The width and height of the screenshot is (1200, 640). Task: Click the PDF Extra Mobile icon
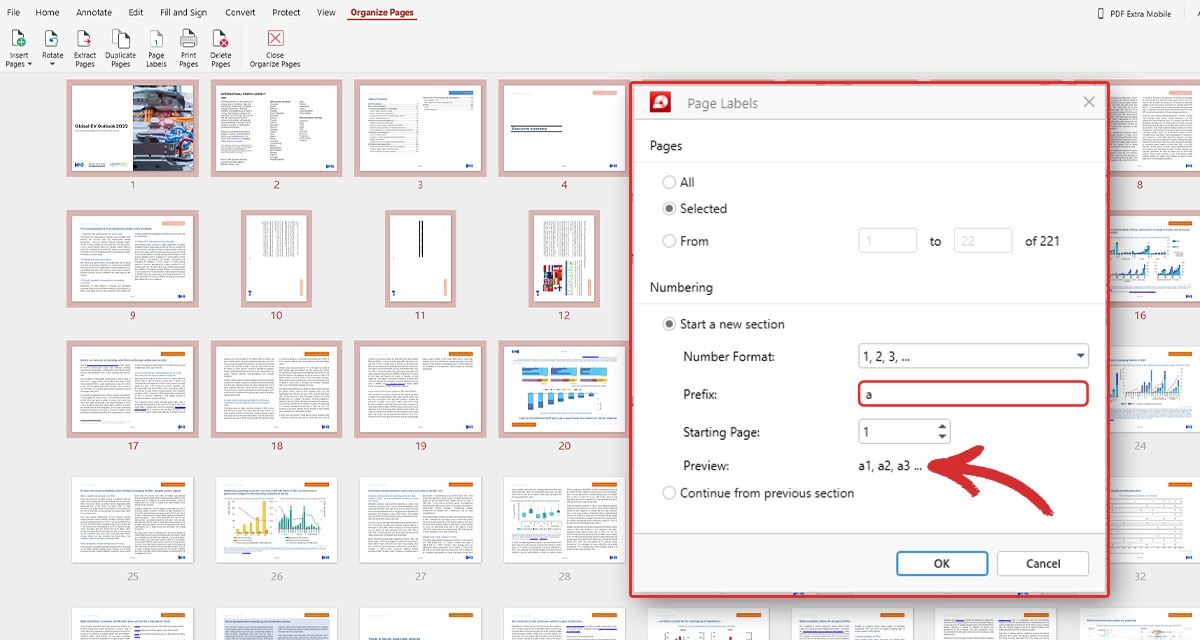[x=1100, y=13]
